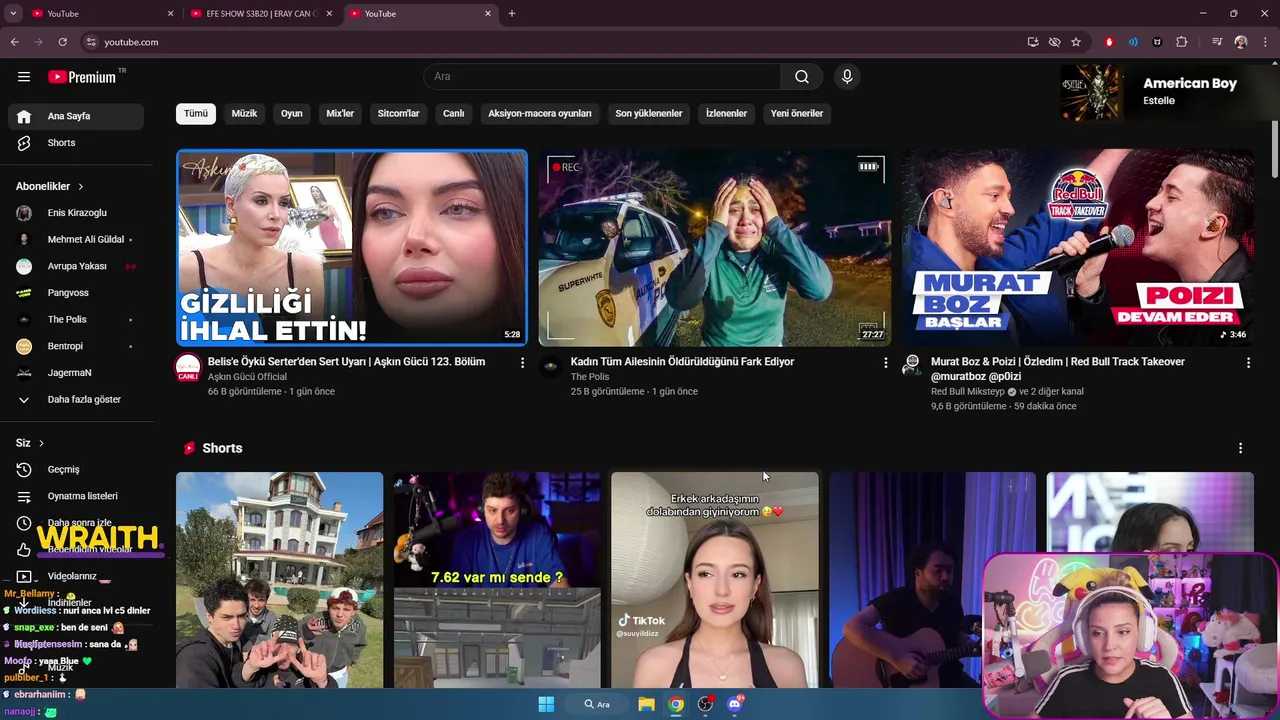This screenshot has width=1280, height=720.
Task: Select Aksiyon-macera oyunları chip
Action: 540,114
